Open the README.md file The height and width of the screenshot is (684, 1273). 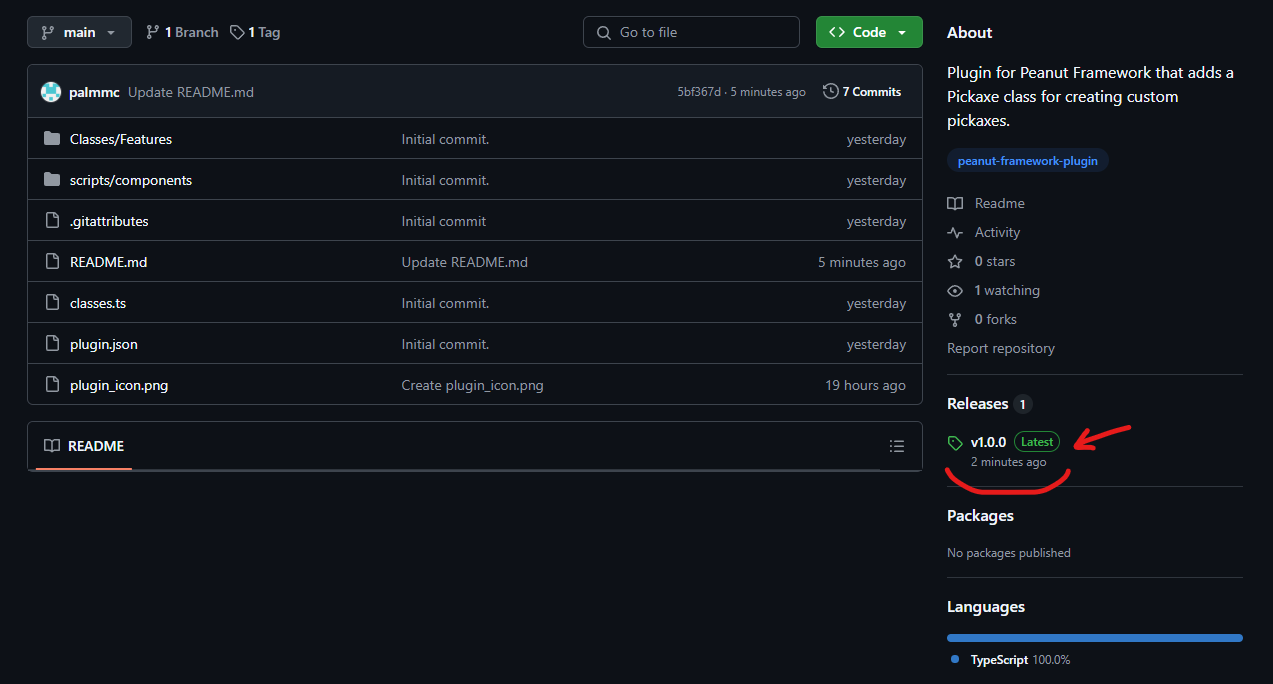[108, 262]
